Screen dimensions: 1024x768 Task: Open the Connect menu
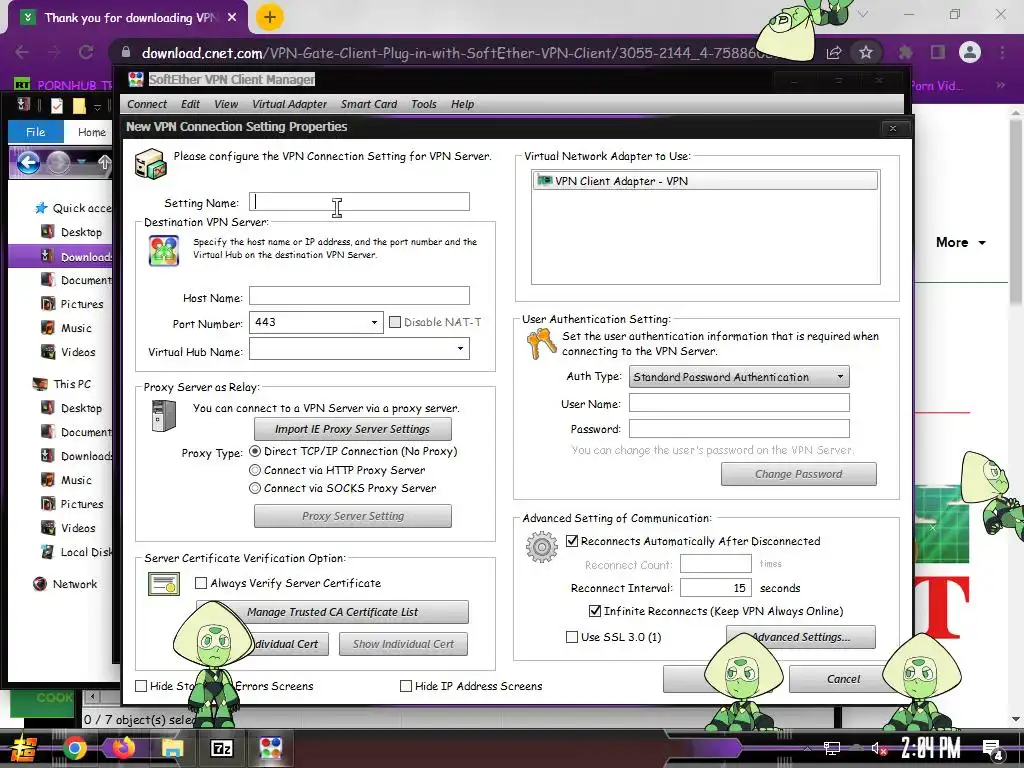pos(147,104)
